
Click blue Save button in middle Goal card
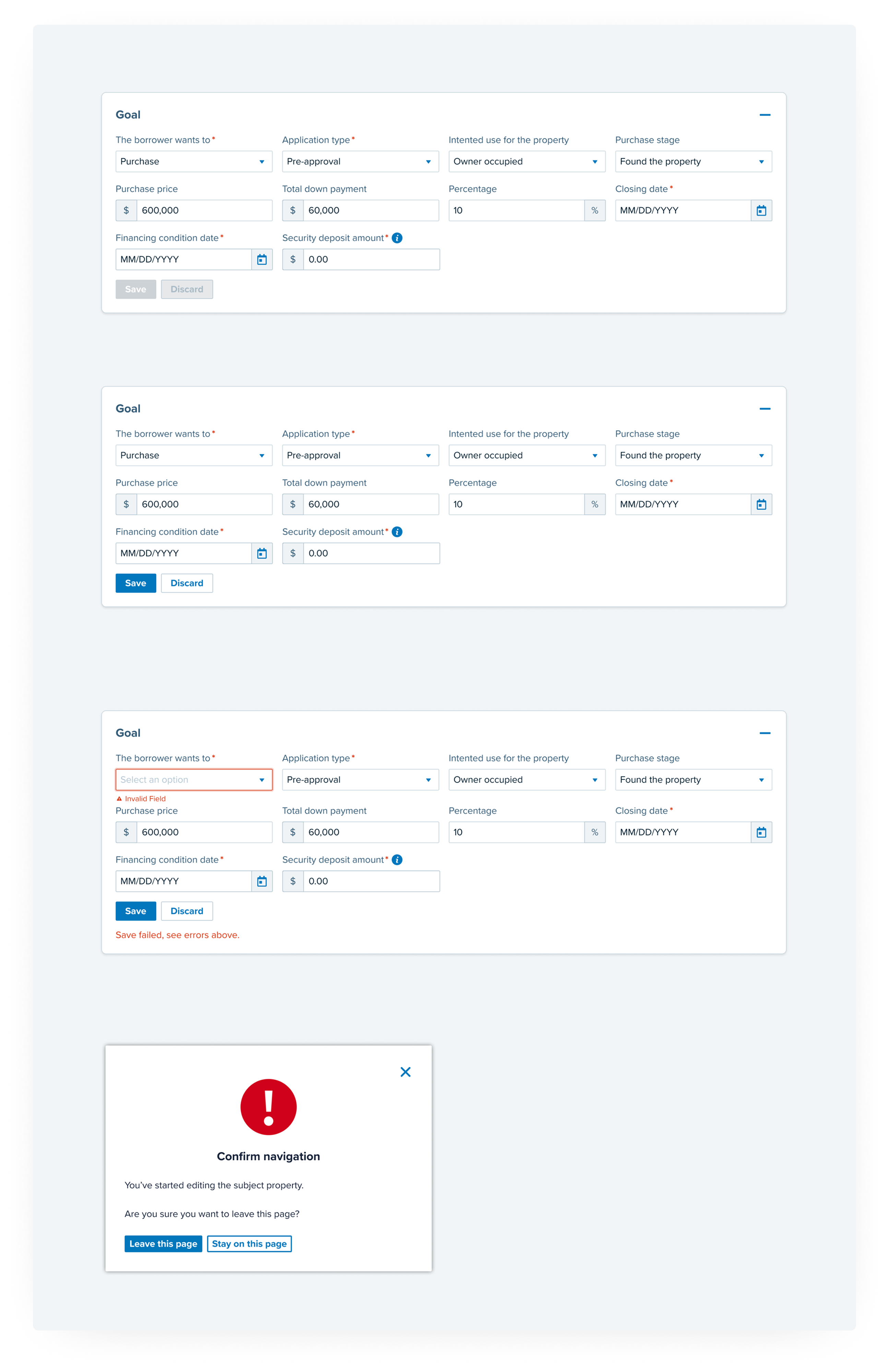click(x=135, y=583)
